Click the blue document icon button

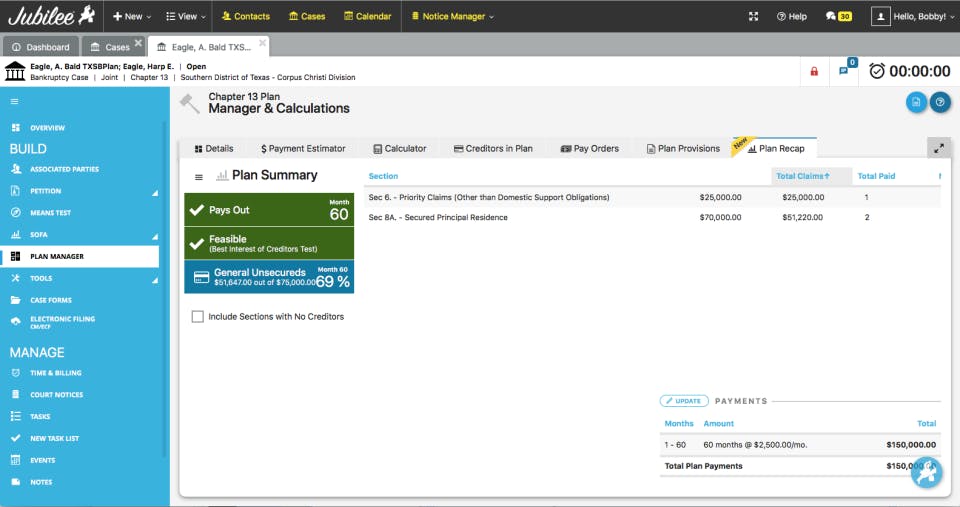click(x=916, y=102)
